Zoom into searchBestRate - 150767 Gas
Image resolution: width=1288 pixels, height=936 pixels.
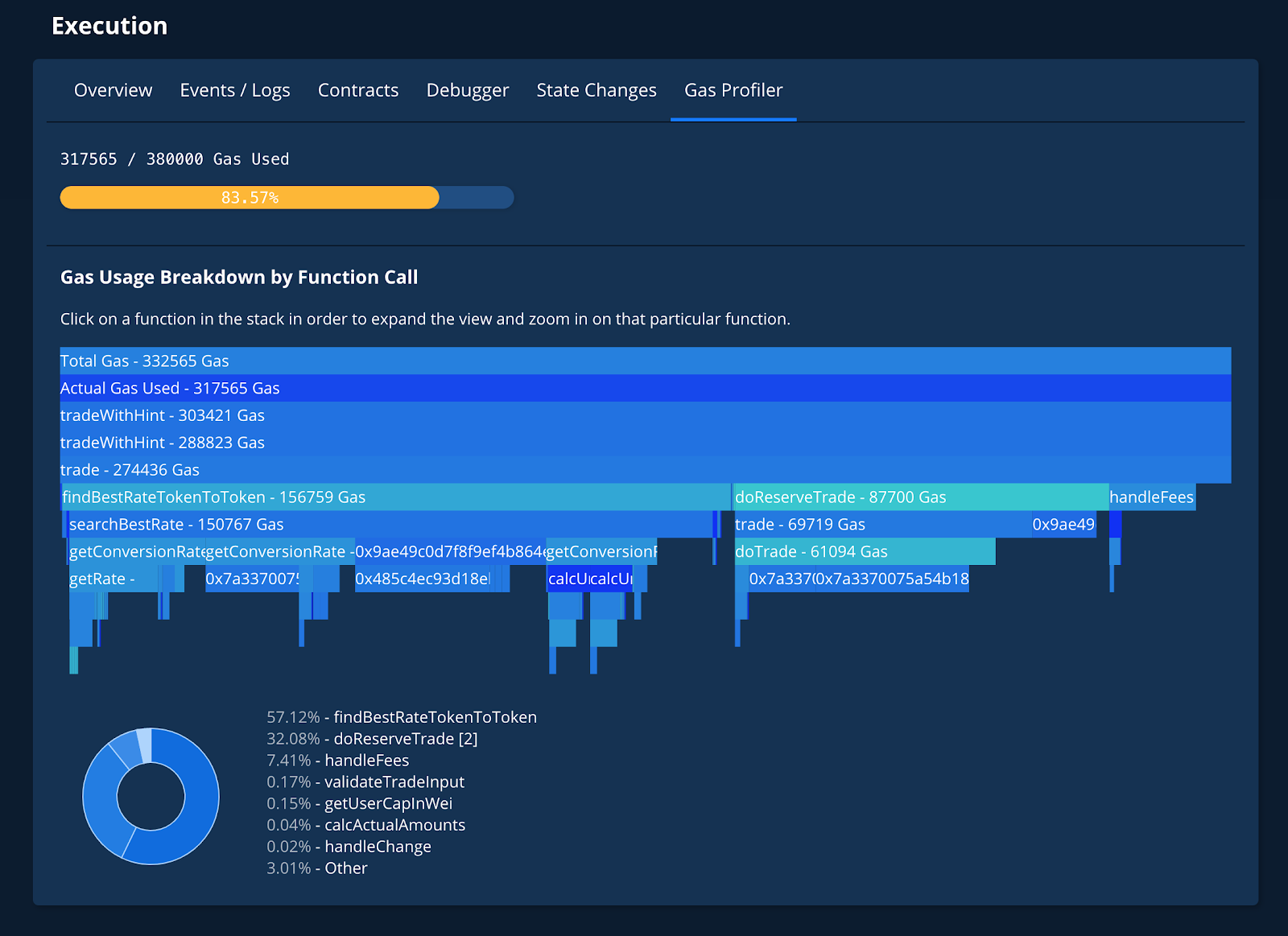(390, 525)
